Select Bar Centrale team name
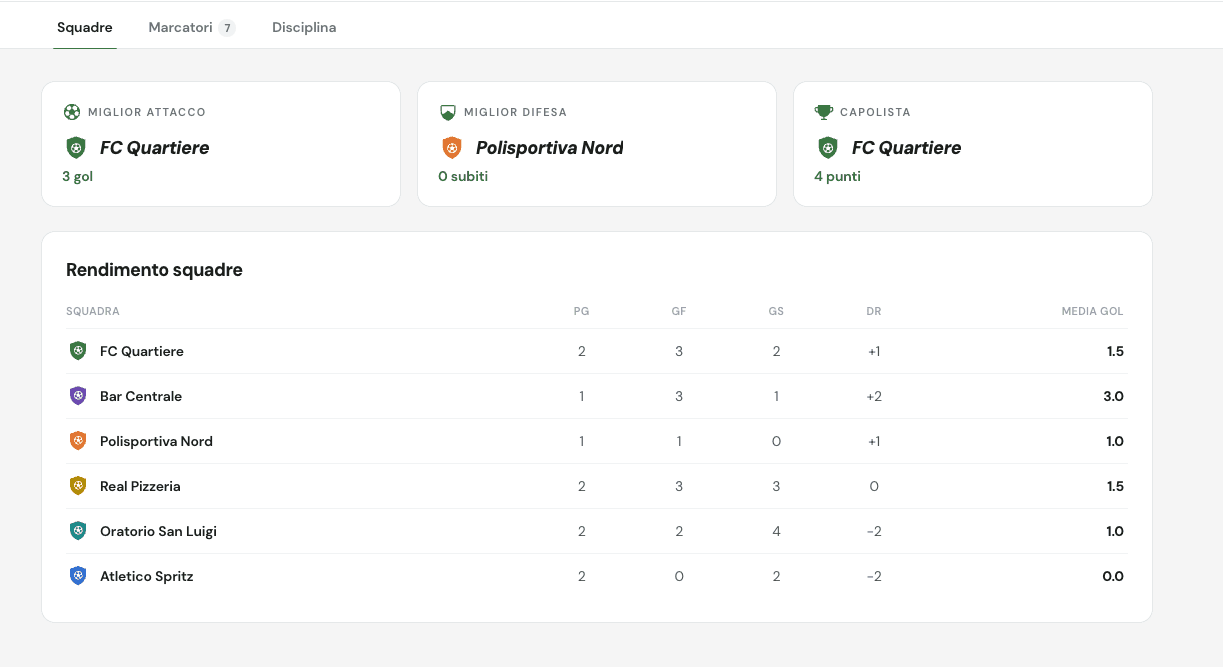This screenshot has width=1223, height=667. [141, 396]
